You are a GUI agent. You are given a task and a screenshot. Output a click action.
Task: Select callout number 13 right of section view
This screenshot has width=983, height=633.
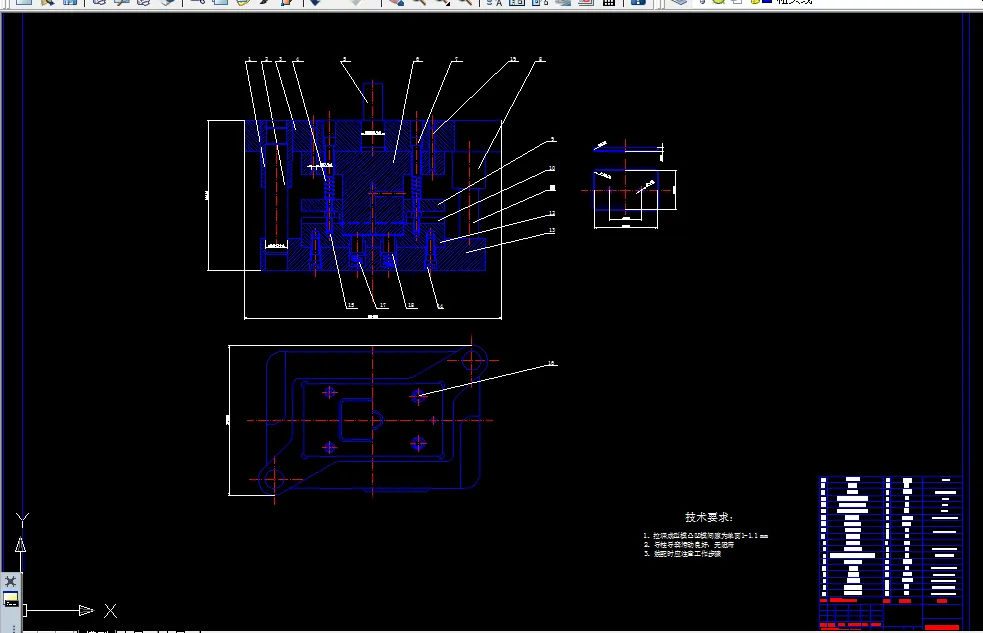click(x=552, y=230)
